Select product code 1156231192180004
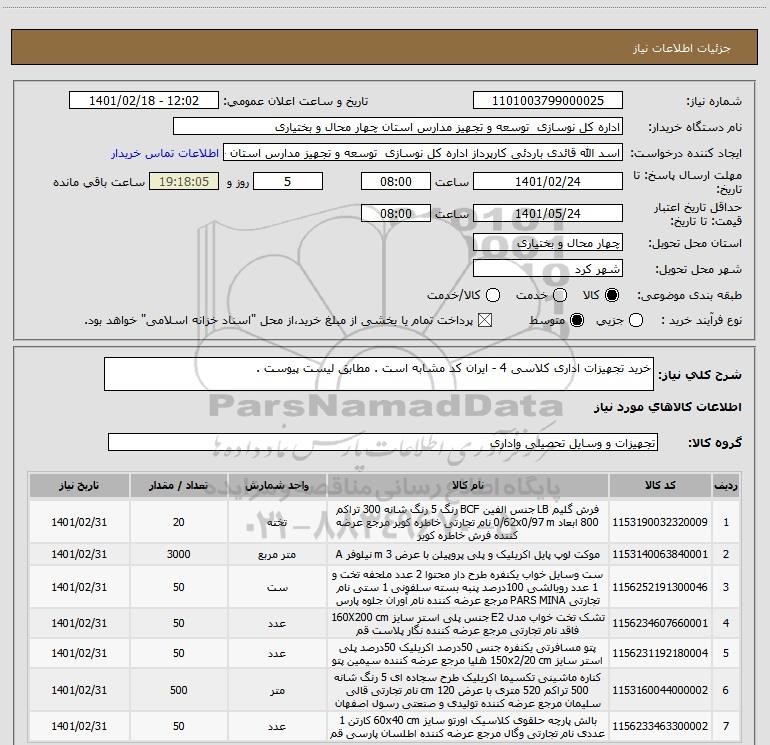Viewport: 770px width, 745px height. pyautogui.click(x=660, y=653)
